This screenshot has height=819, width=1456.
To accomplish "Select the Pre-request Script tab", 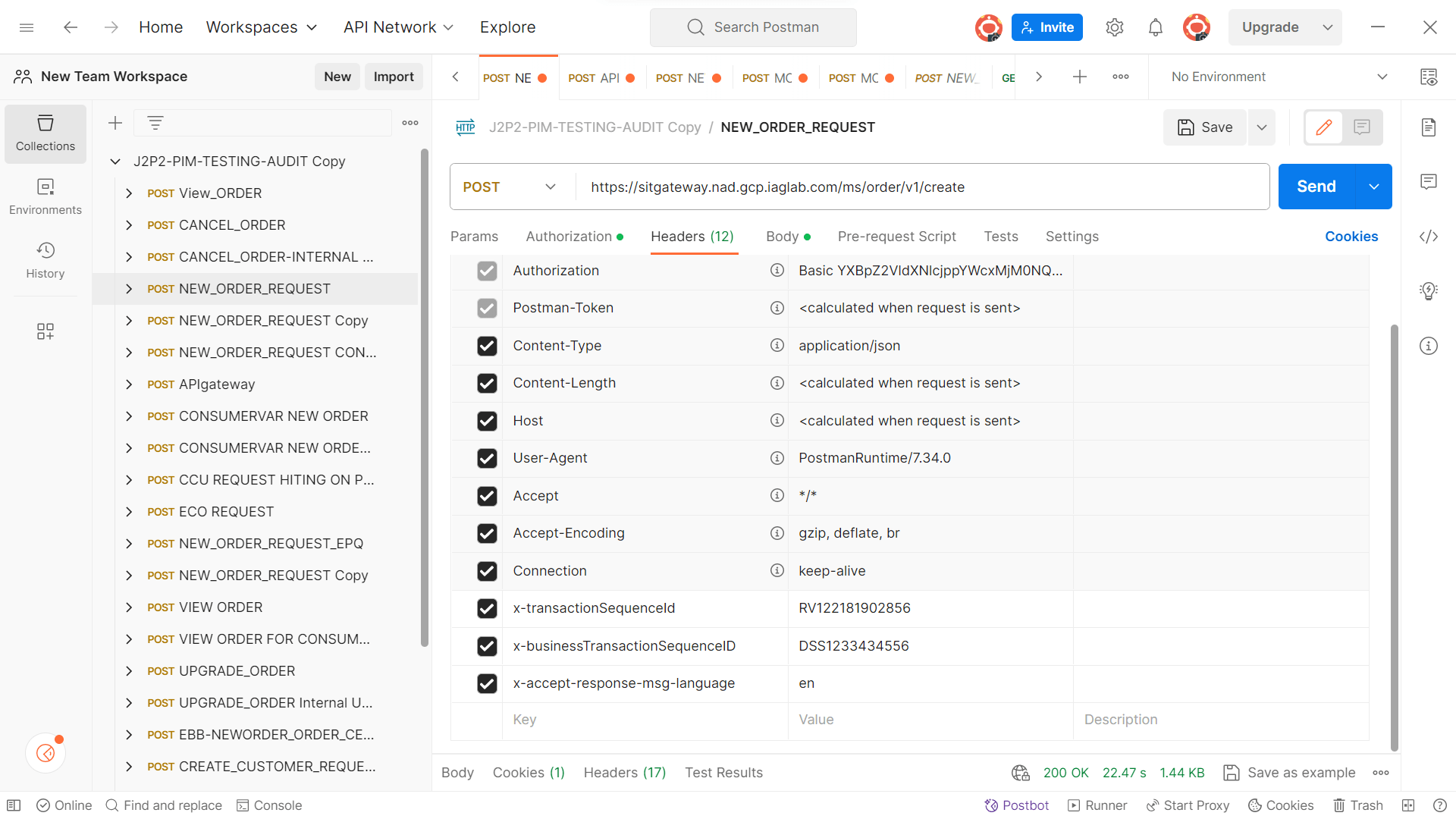I will [897, 237].
